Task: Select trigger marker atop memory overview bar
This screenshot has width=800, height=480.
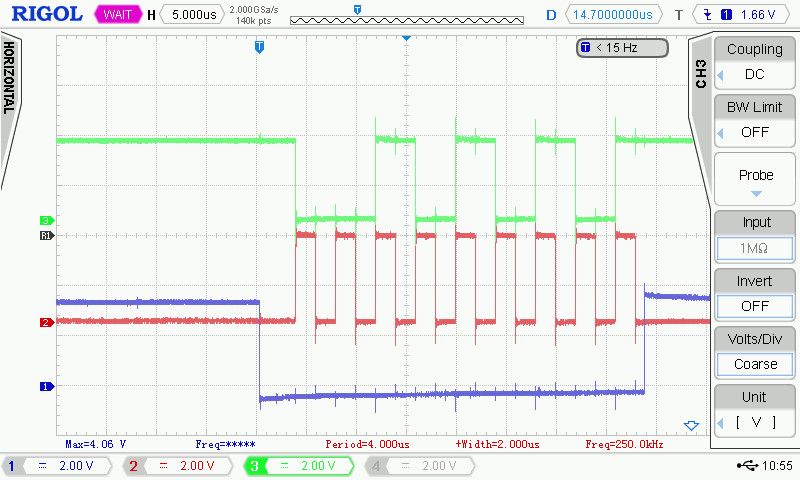Action: tap(357, 10)
